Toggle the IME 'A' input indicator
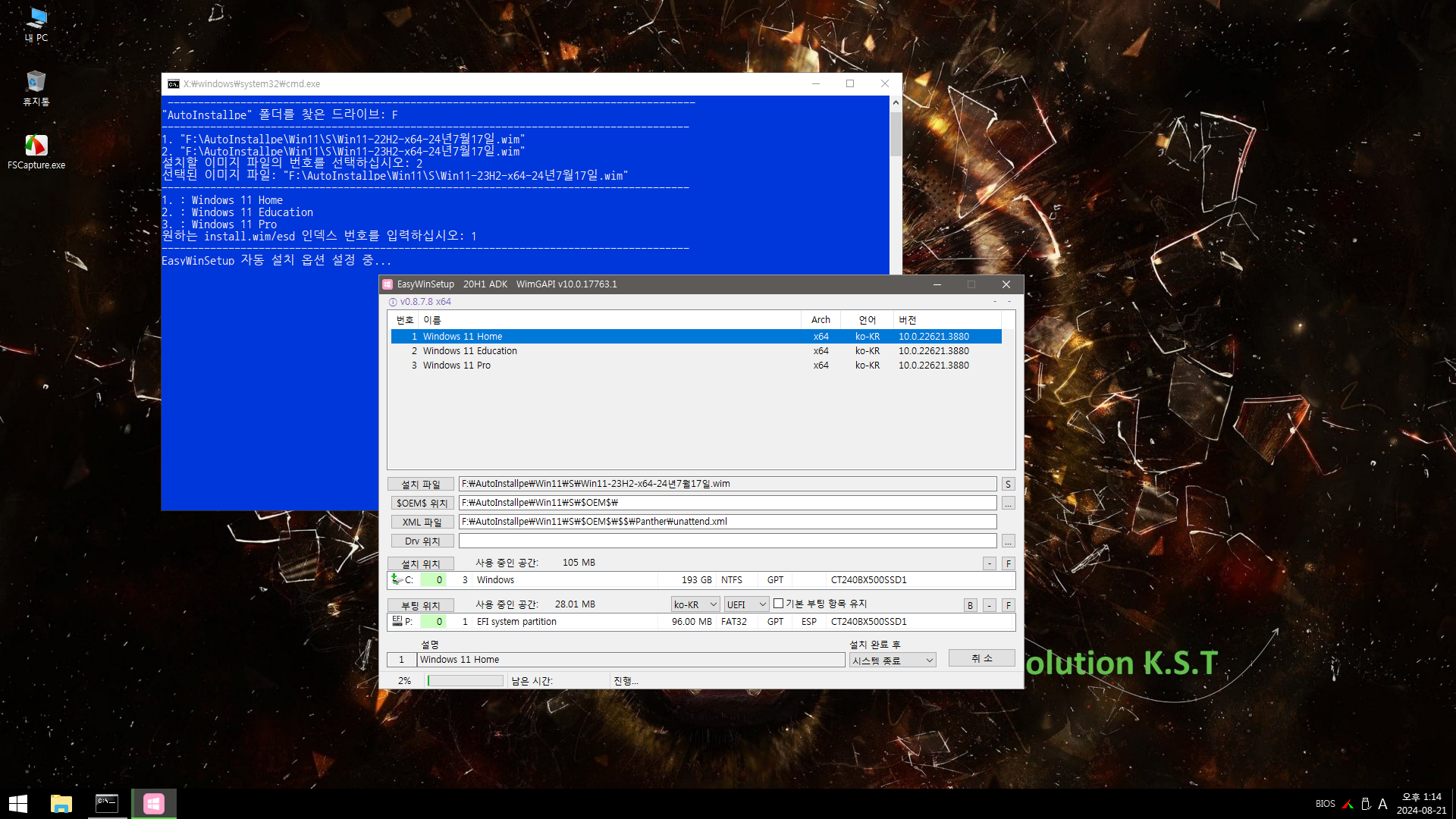The image size is (1456, 819). click(x=1382, y=804)
